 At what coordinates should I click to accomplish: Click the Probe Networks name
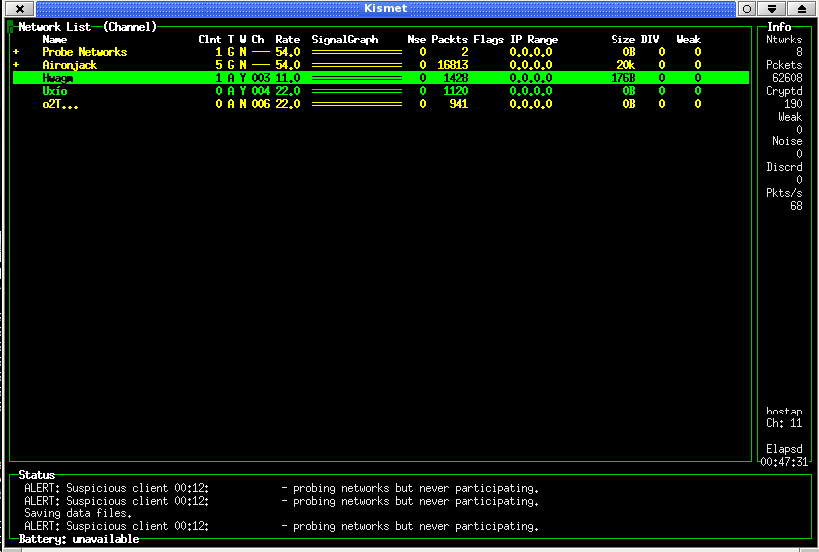tap(84, 52)
